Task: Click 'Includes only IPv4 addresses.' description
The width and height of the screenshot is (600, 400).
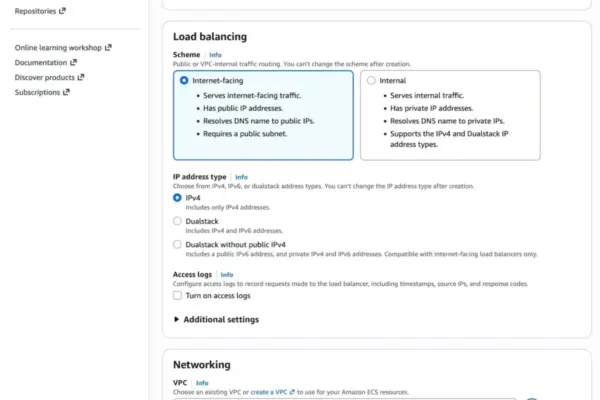Action: point(228,207)
